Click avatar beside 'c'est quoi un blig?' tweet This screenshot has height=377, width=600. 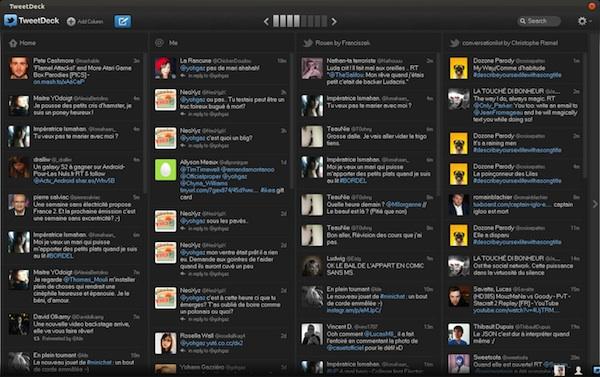pyautogui.click(x=165, y=138)
